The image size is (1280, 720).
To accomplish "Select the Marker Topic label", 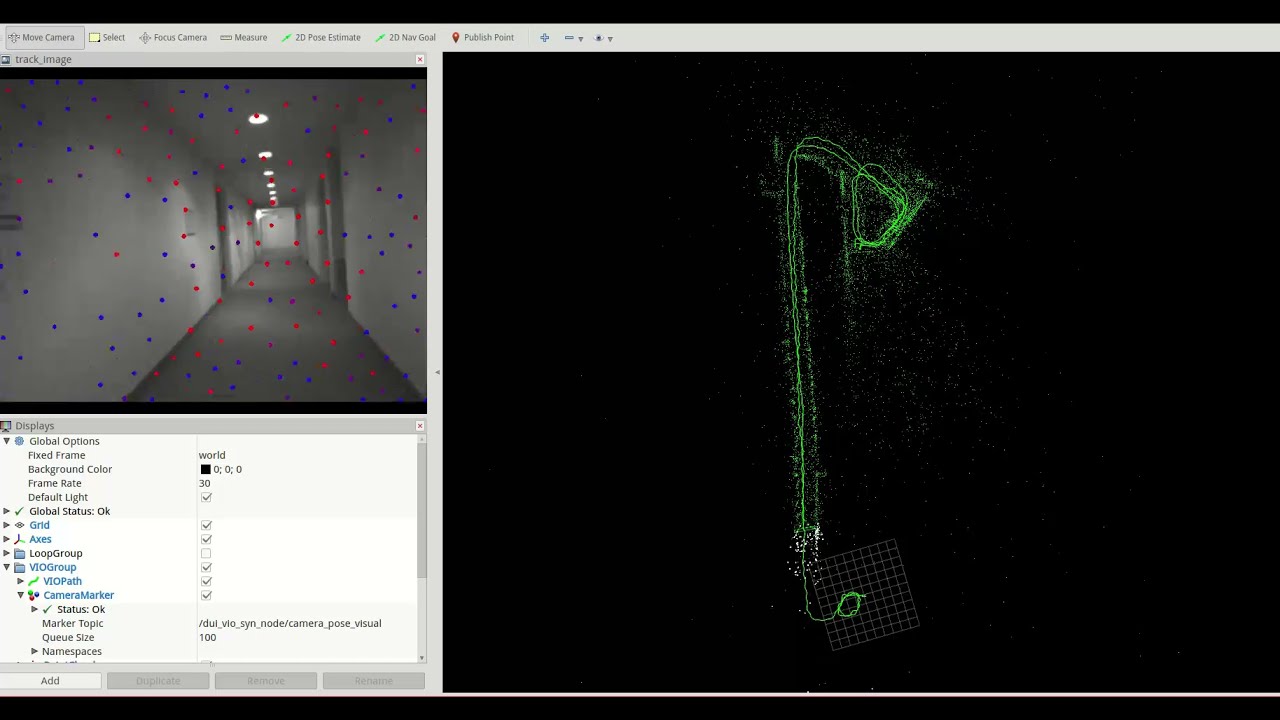I will tap(72, 623).
